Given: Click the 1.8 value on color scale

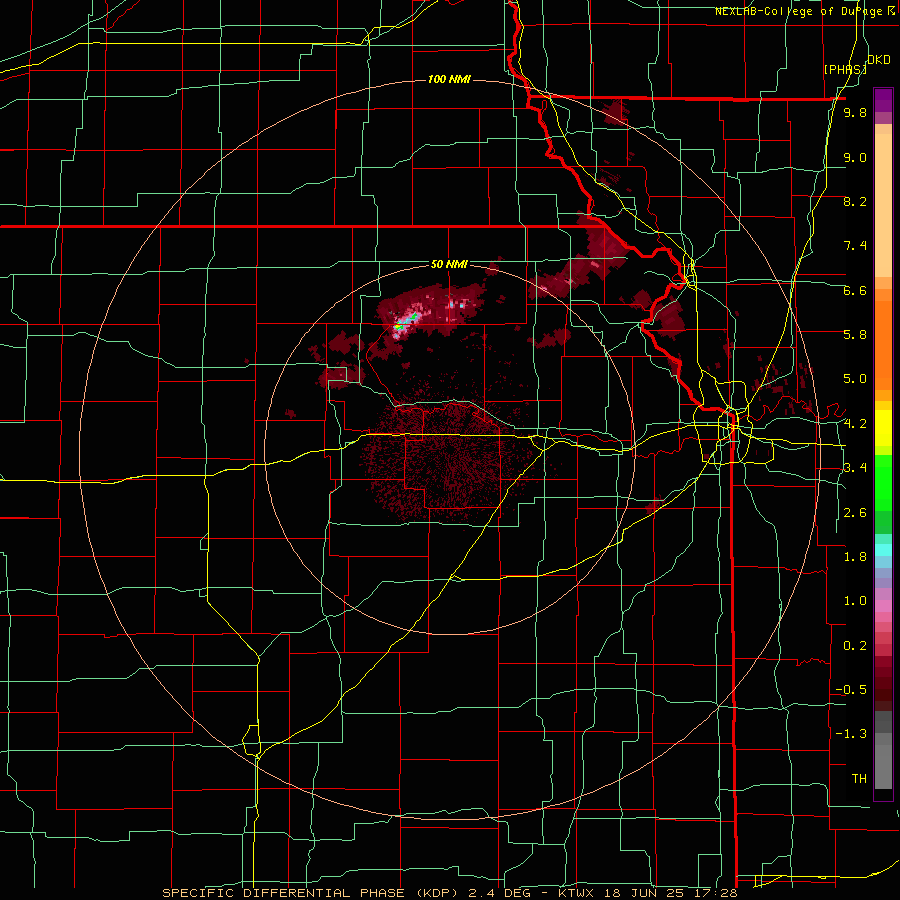Looking at the screenshot, I should click(x=855, y=557).
